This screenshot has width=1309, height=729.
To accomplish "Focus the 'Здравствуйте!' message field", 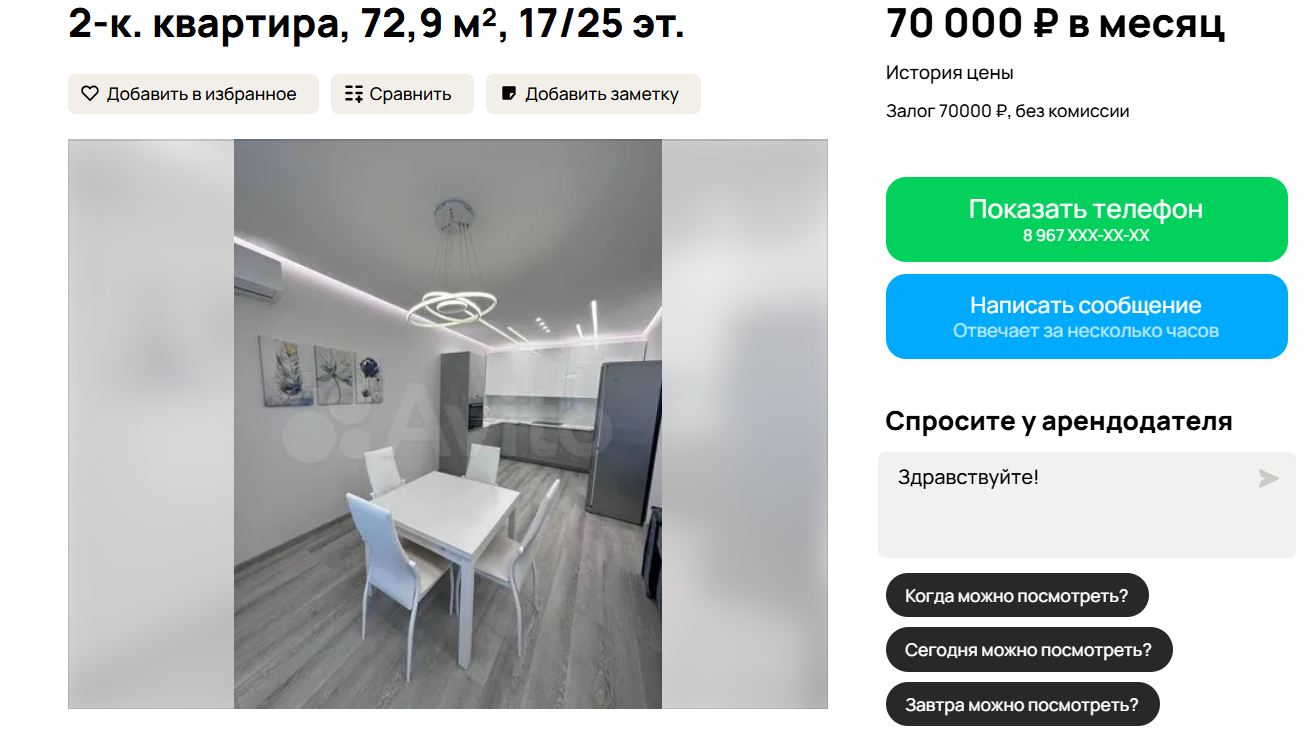I will (x=1087, y=505).
